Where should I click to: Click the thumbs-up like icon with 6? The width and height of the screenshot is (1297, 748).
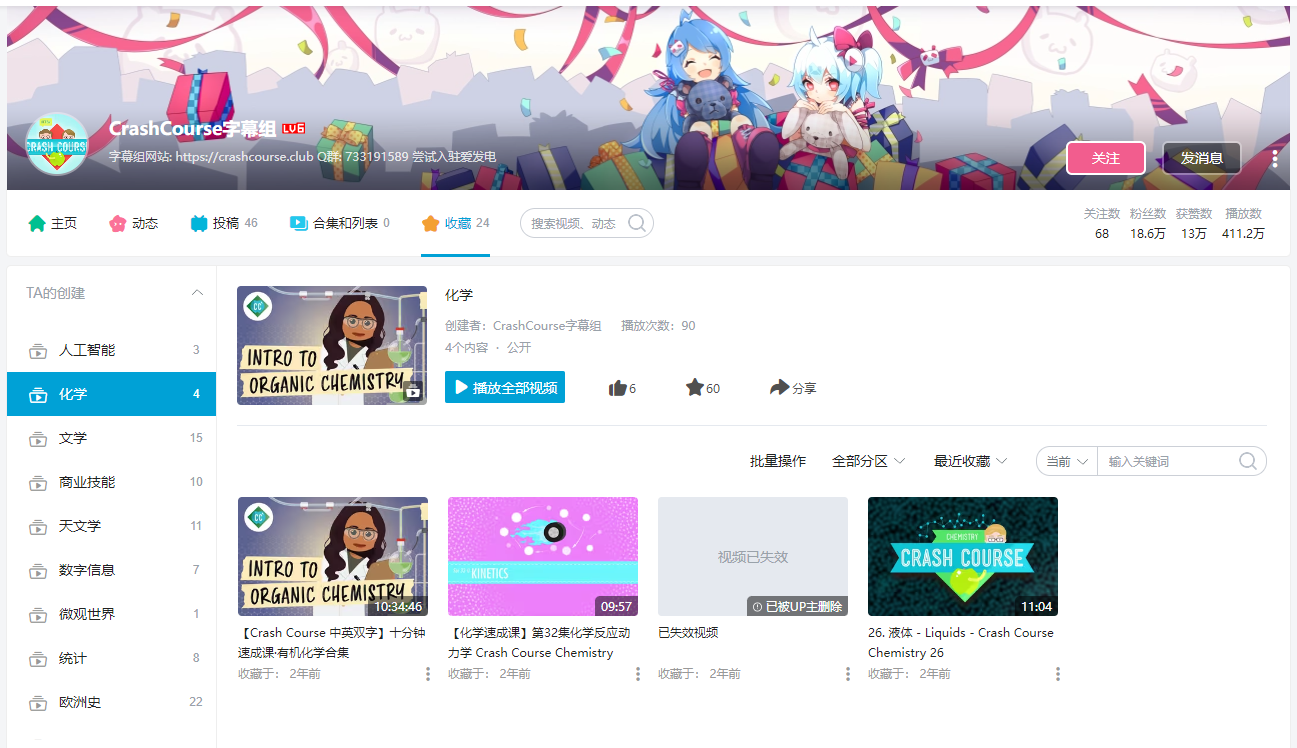tap(618, 388)
